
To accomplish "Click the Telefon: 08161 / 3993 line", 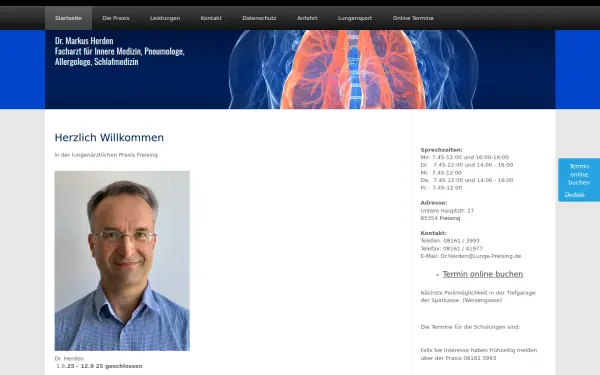I will tap(450, 241).
